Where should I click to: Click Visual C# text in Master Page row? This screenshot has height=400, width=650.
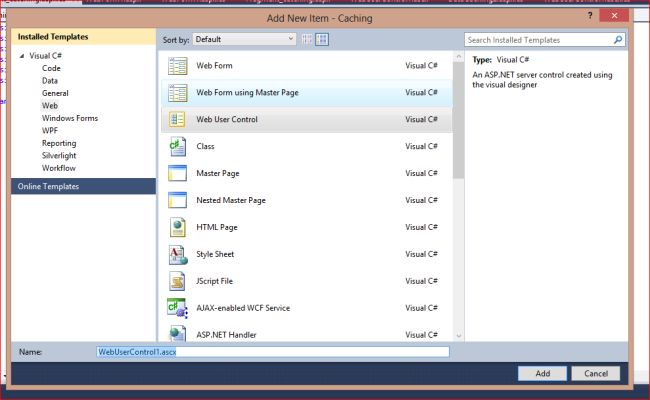[421, 173]
